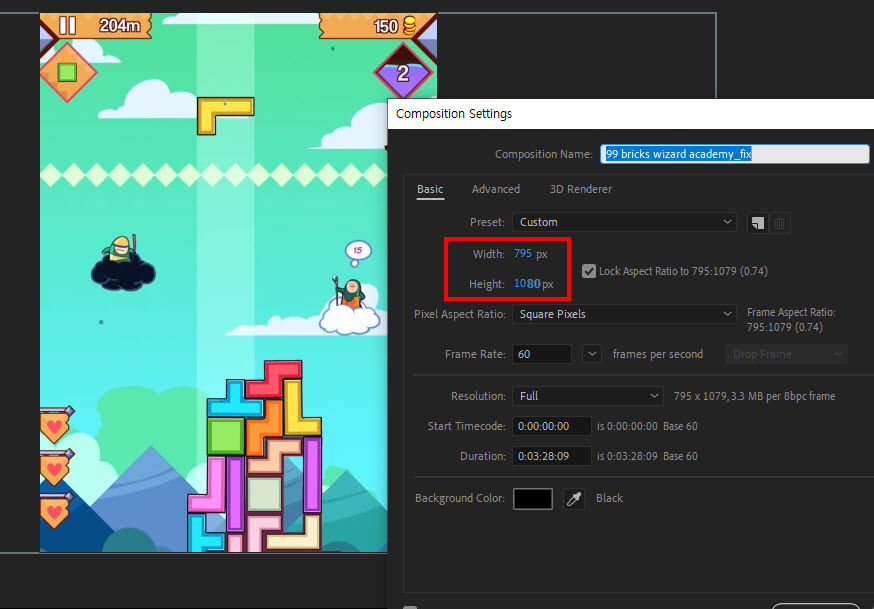This screenshot has height=609, width=874.
Task: Click the bottom heart life badge
Action: click(x=55, y=510)
